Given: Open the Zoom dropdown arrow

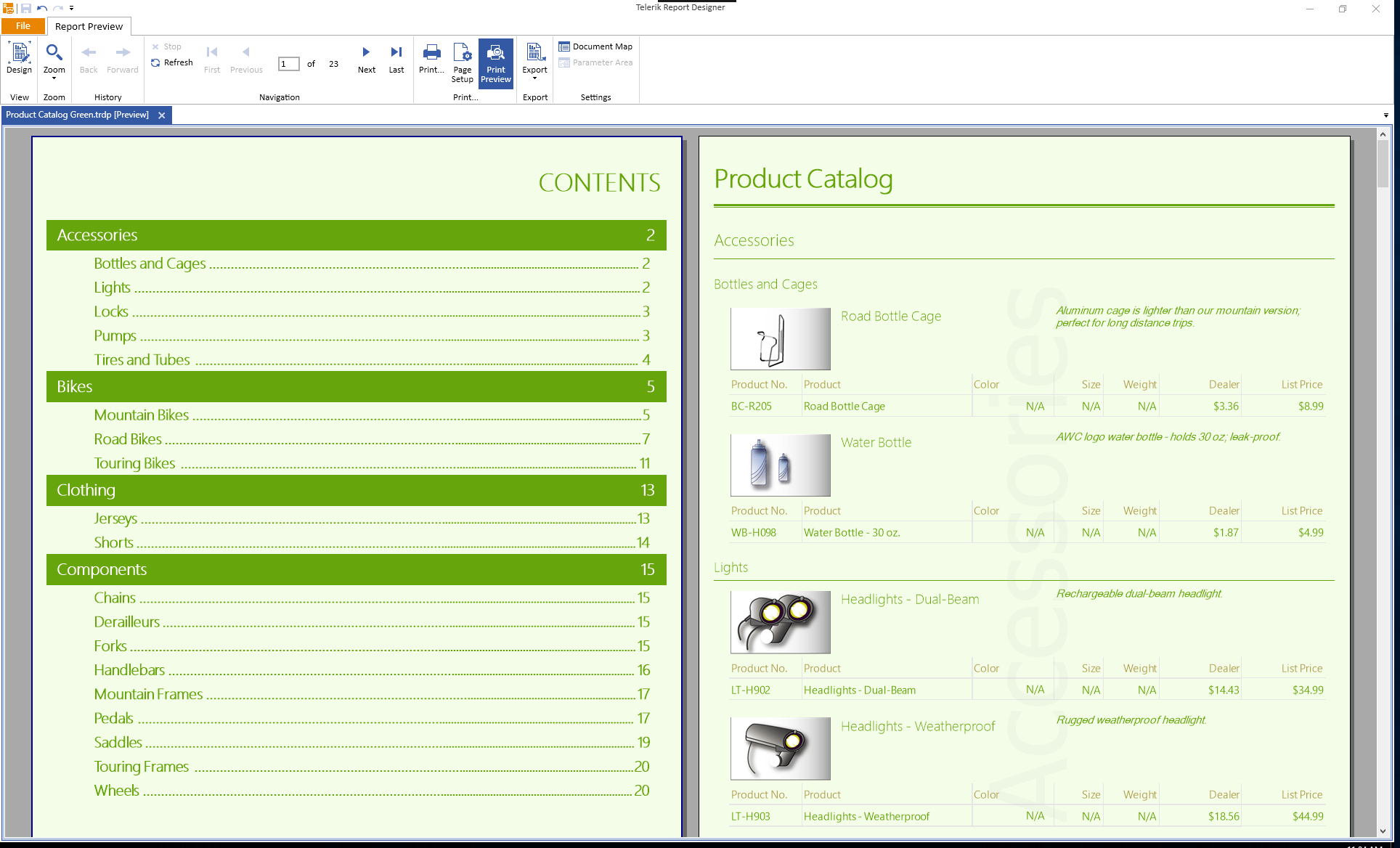Looking at the screenshot, I should click(54, 78).
